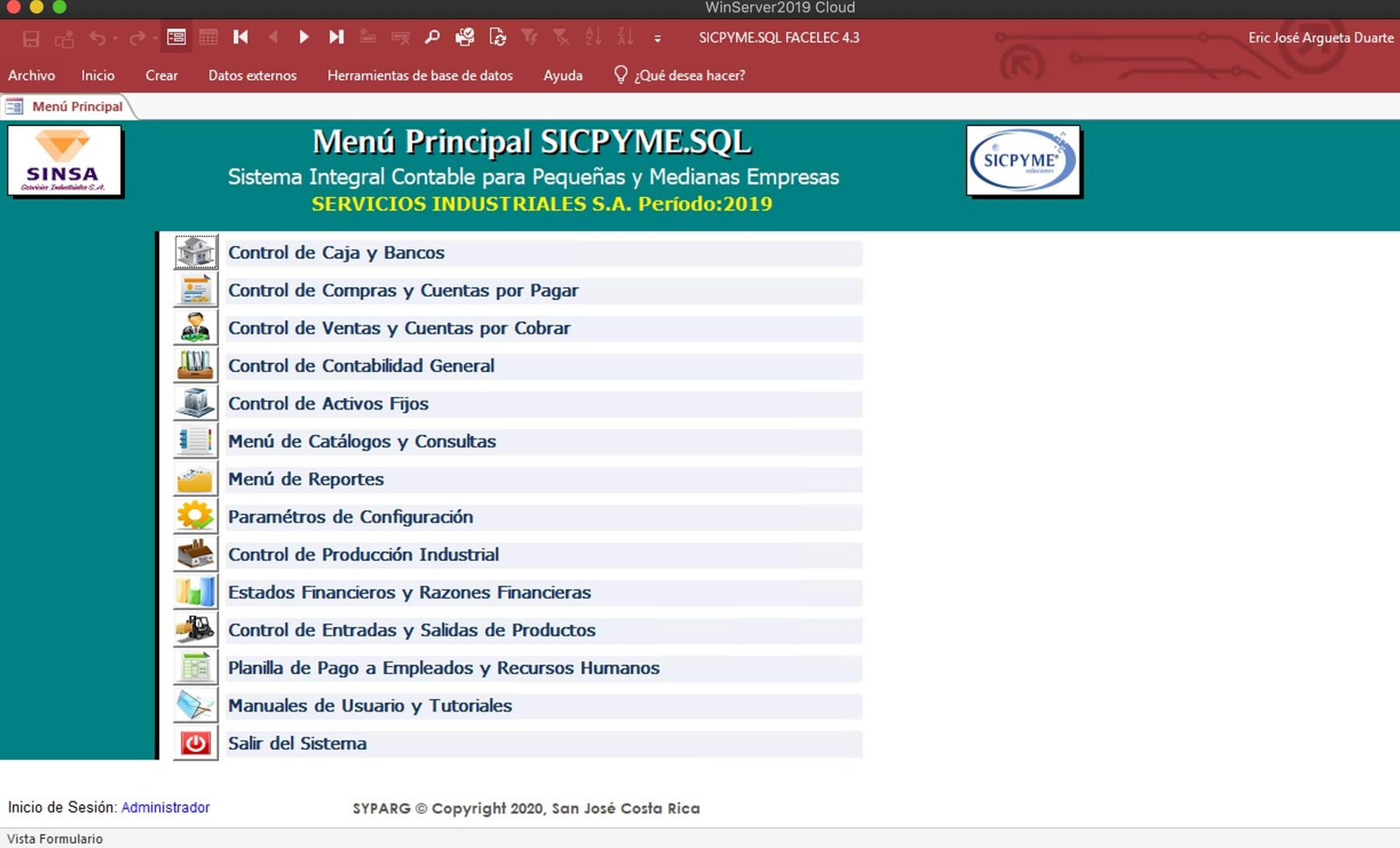
Task: Click the refresh document toolbar icon
Action: click(497, 38)
